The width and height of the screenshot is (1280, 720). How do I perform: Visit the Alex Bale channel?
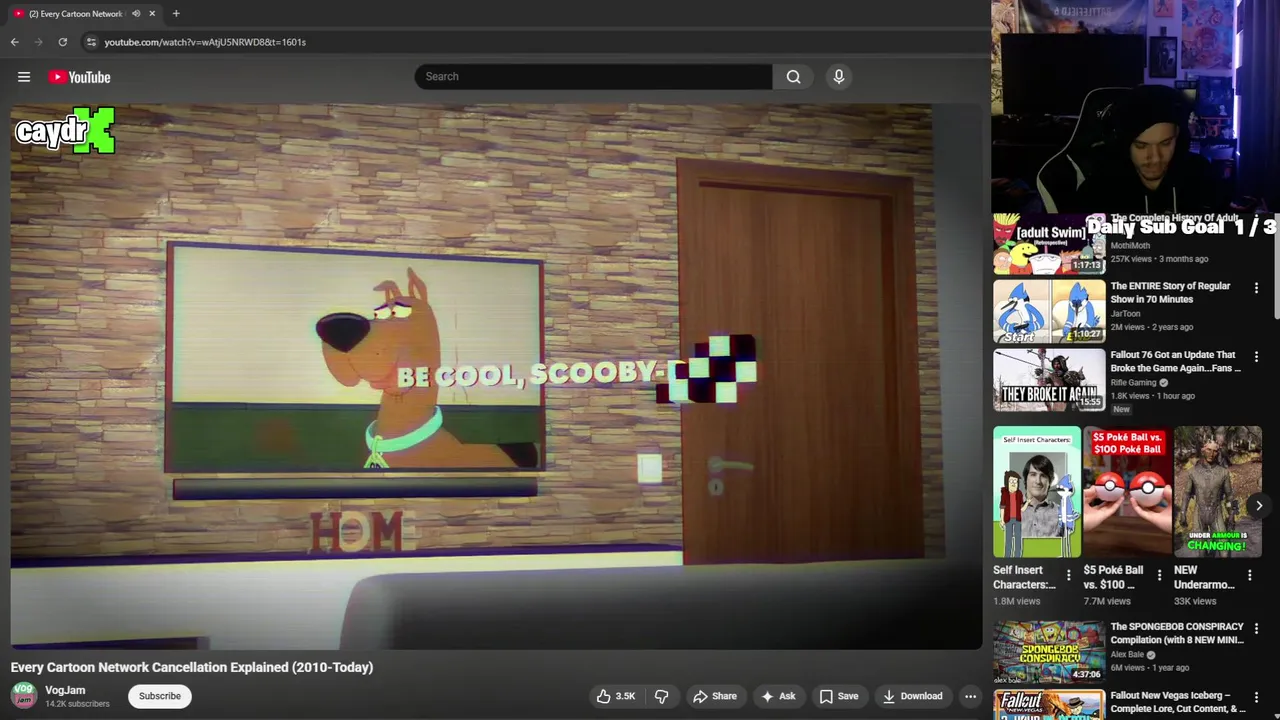1127,655
